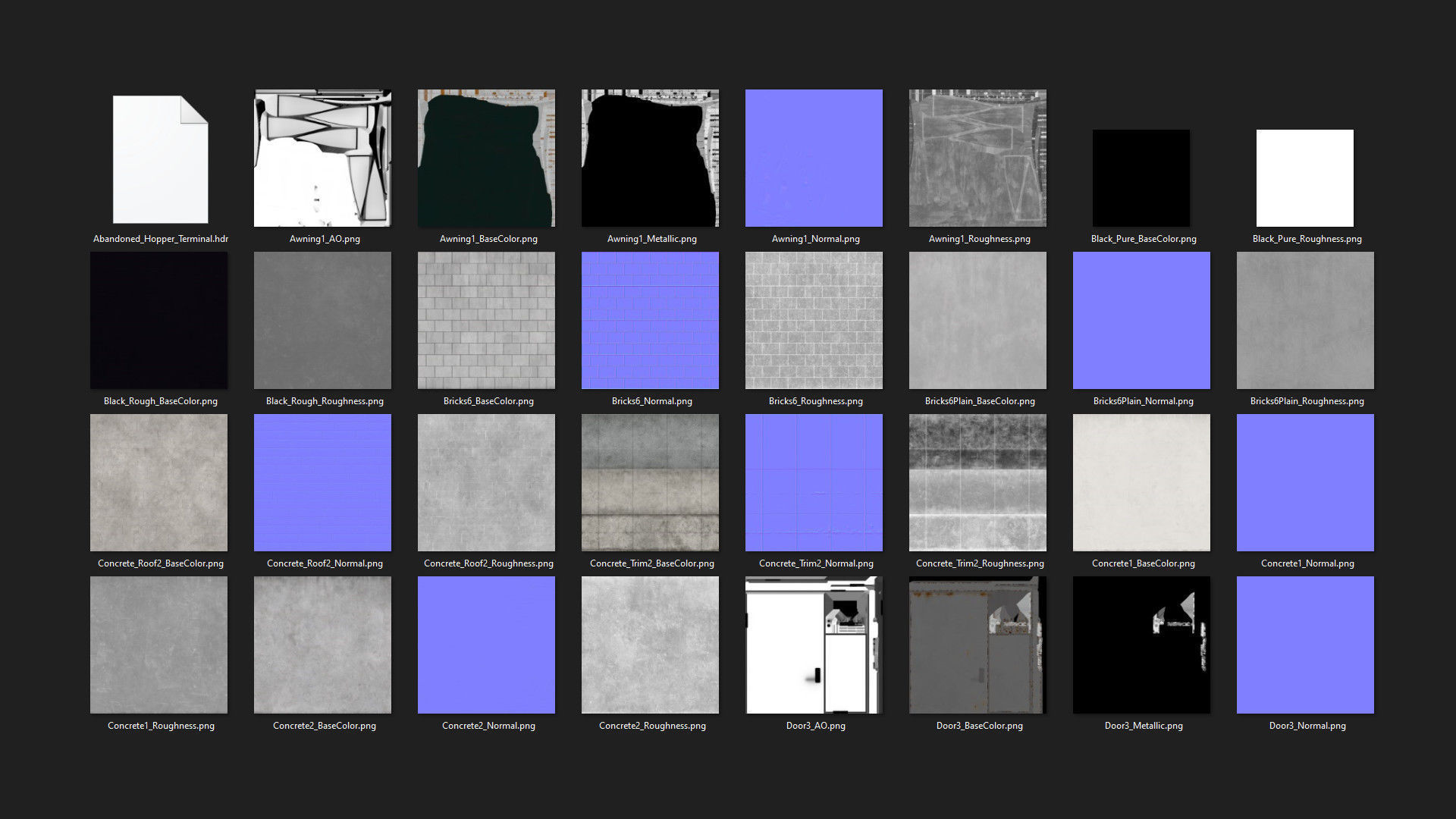Click the Concrete_Trim2_Roughness.png file name label
This screenshot has width=1456, height=819.
pos(980,563)
